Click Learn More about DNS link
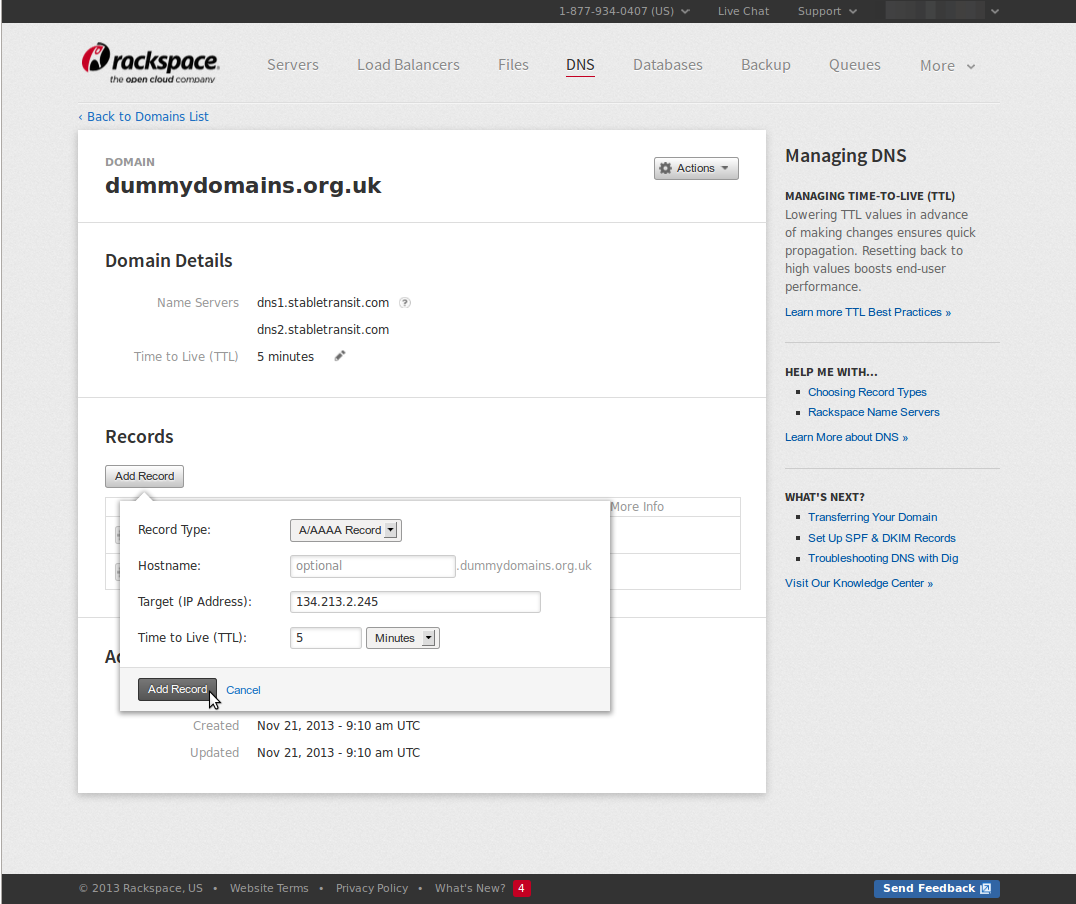Screen dimensions: 1076x904 [846, 437]
